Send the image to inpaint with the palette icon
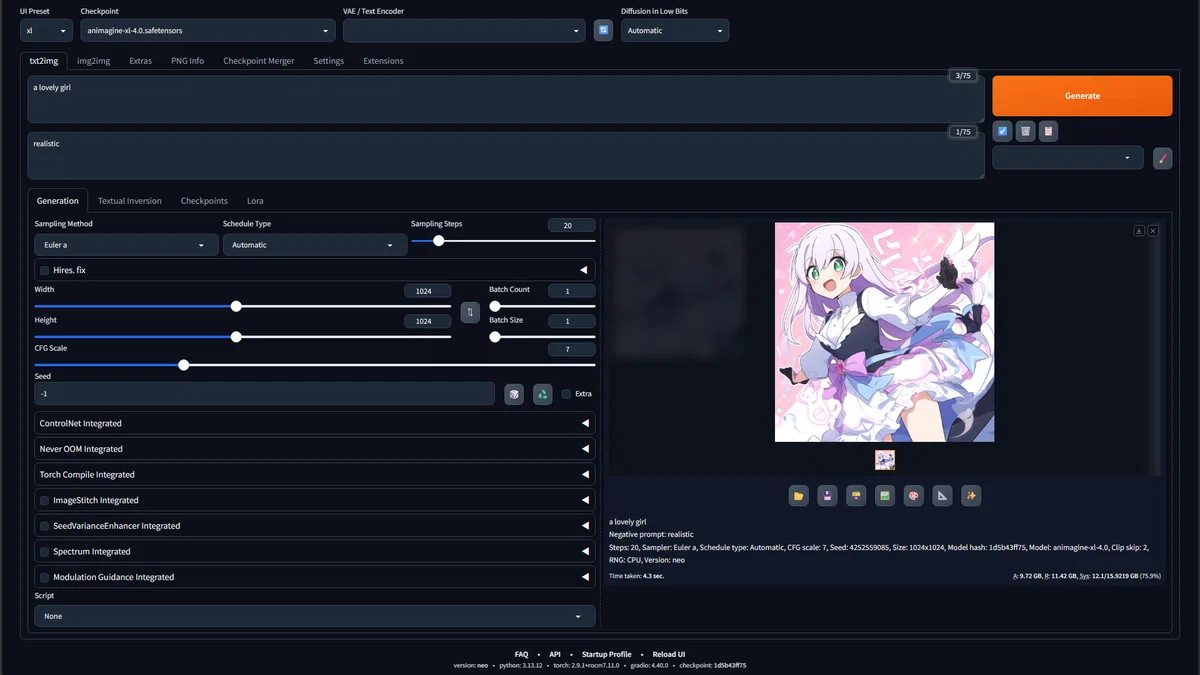 (x=913, y=495)
